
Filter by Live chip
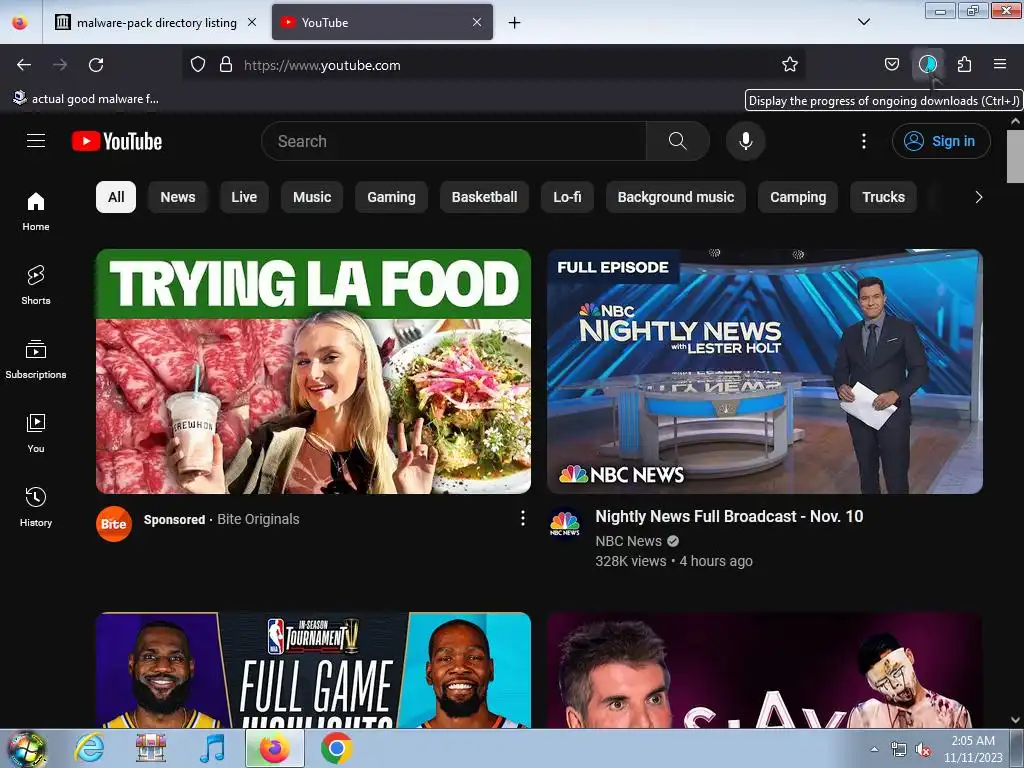(244, 197)
